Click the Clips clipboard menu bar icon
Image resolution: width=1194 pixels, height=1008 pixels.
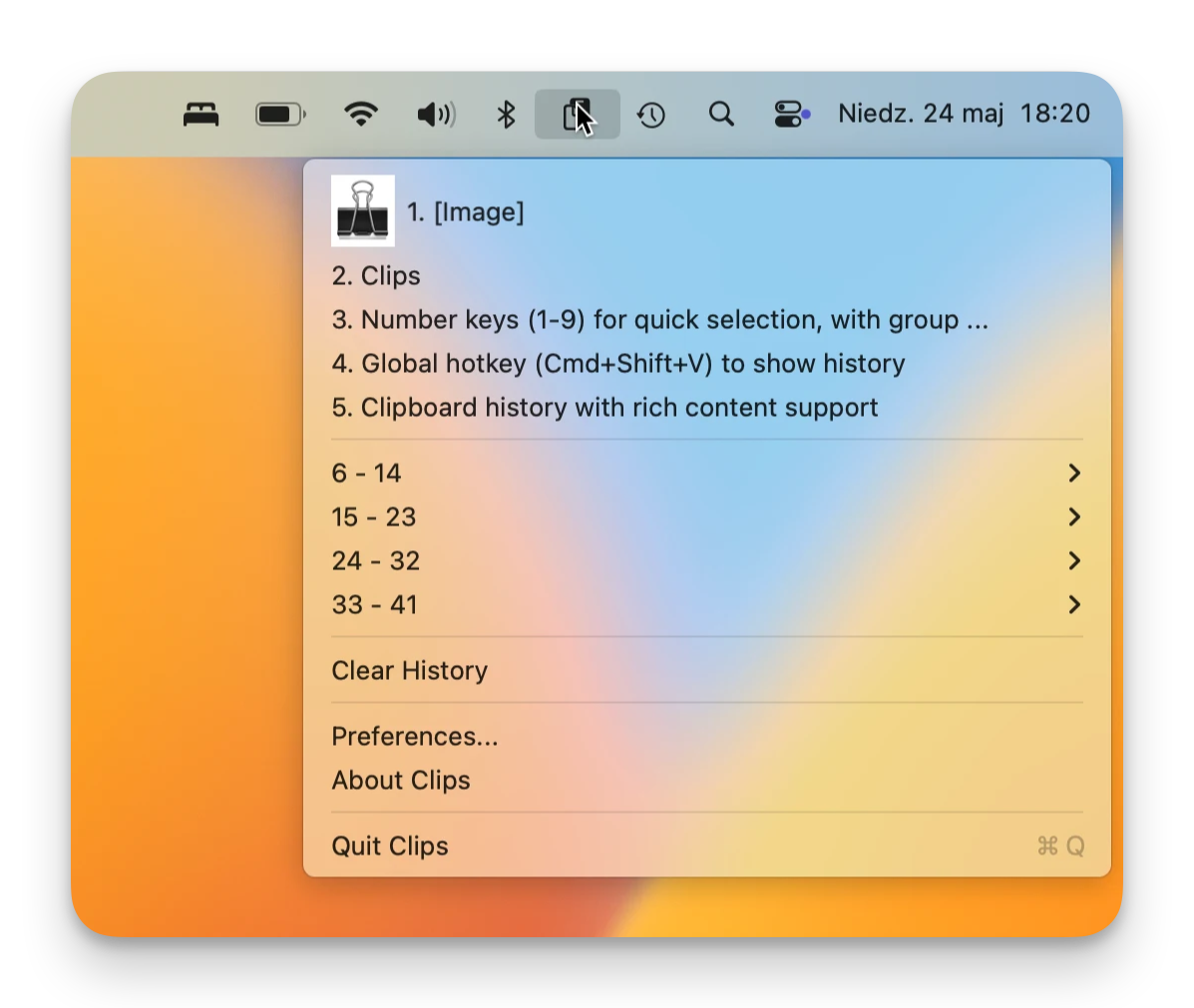(x=578, y=115)
